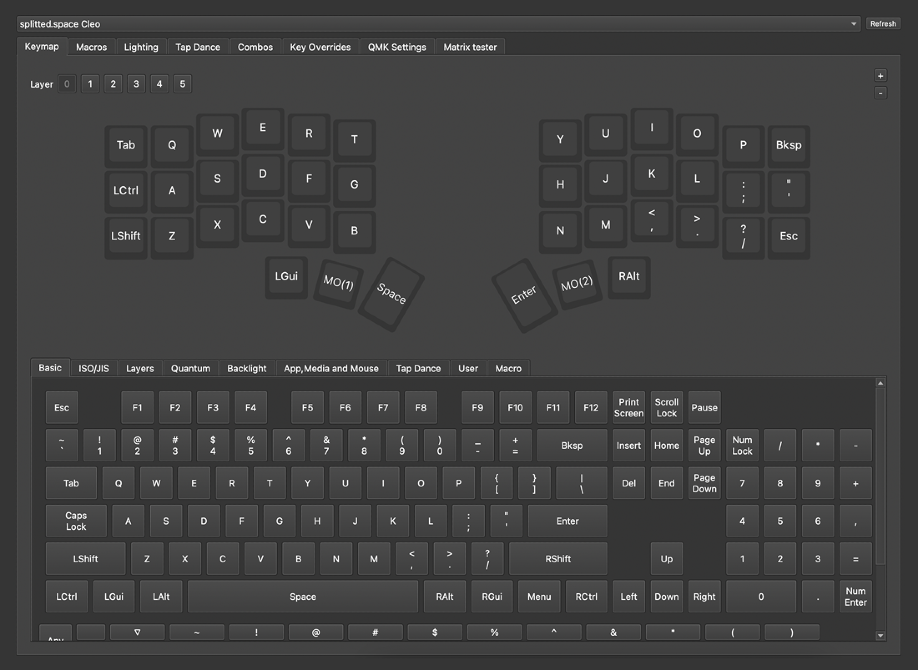Select the MO(2) thumb key in the layout
The width and height of the screenshot is (918, 670).
tap(576, 283)
